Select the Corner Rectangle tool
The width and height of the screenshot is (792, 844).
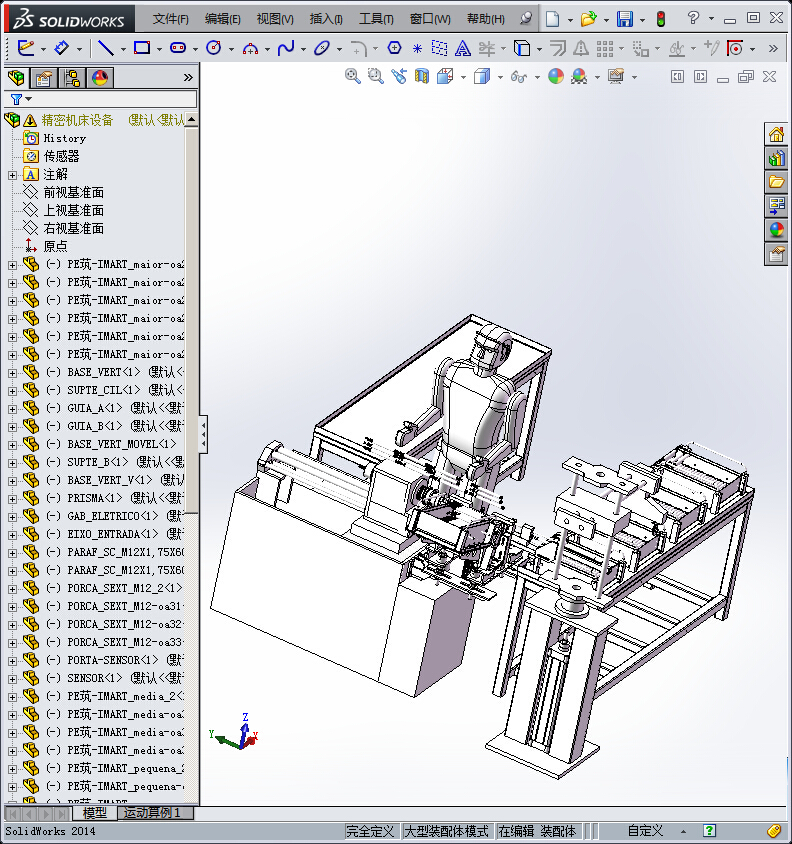[x=142, y=48]
